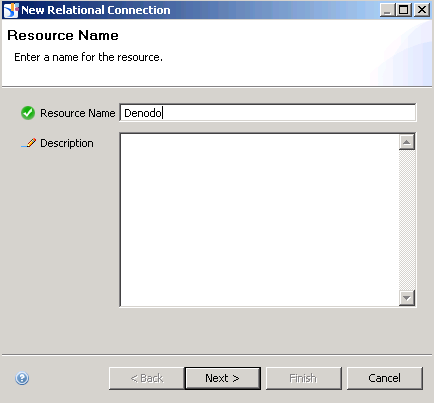Maximize the New Relational Connection window
434x403 pixels.
coord(403,10)
